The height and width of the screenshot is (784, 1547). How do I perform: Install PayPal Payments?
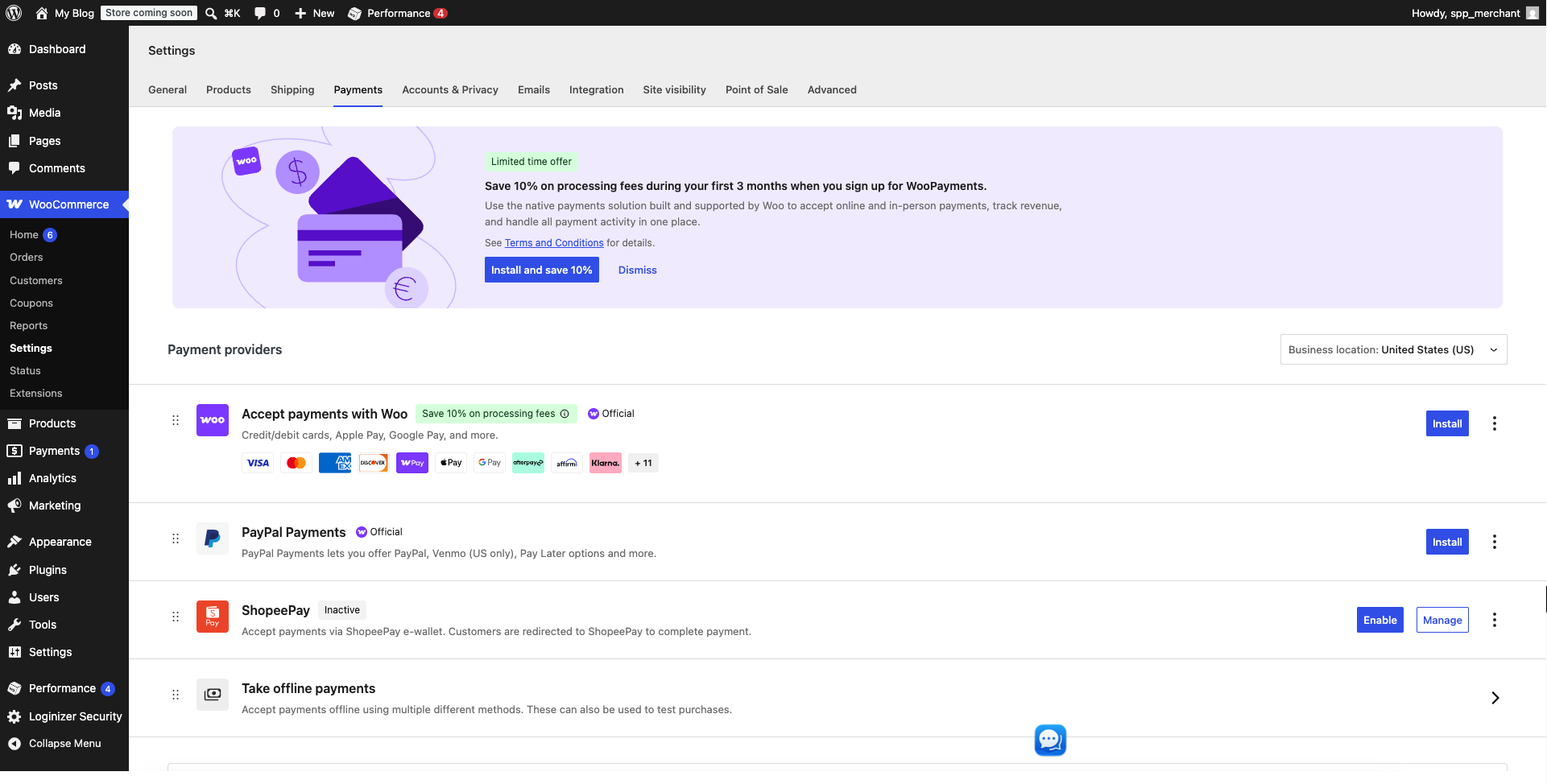tap(1447, 542)
